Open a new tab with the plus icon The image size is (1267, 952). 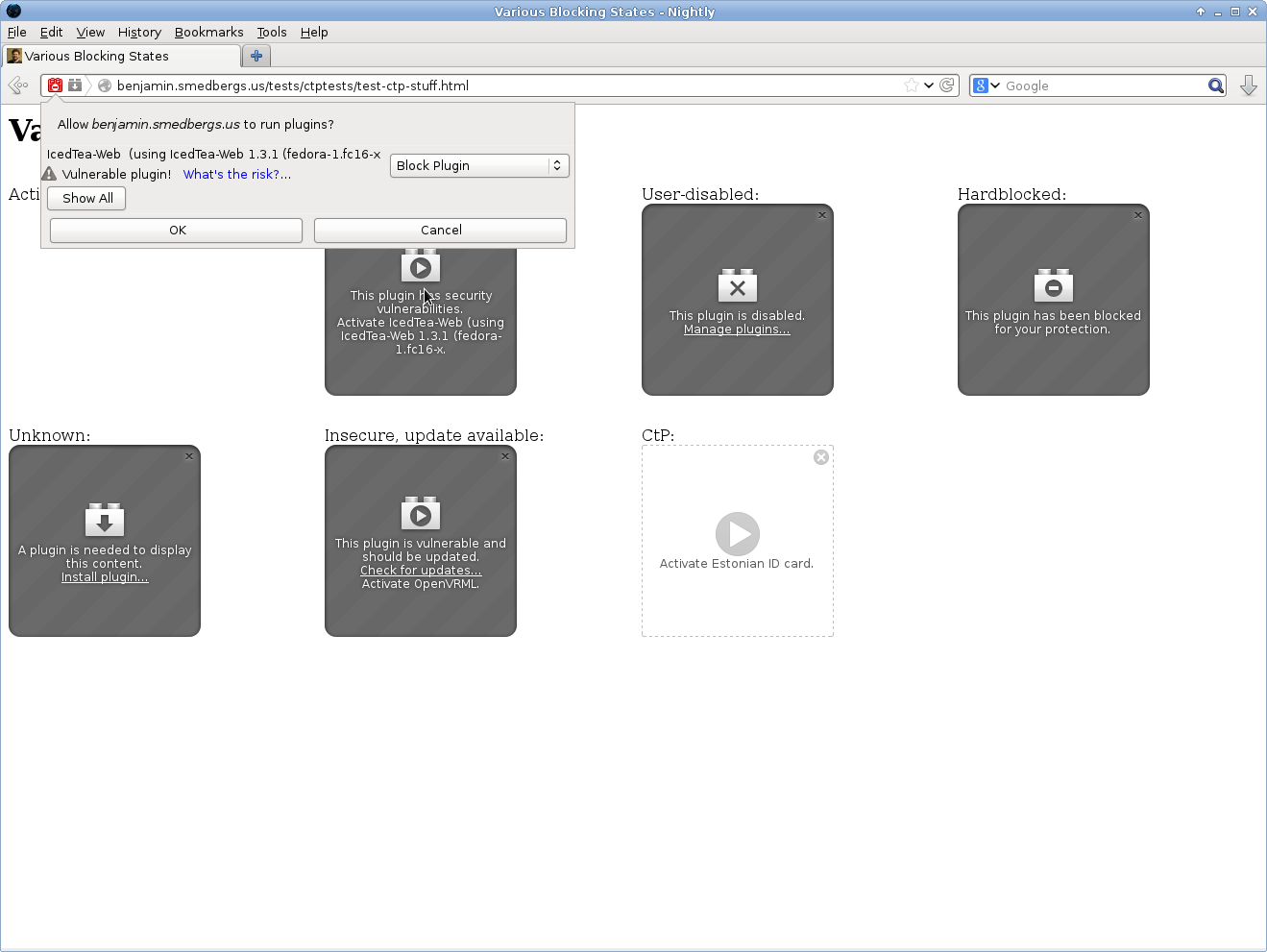[x=256, y=56]
